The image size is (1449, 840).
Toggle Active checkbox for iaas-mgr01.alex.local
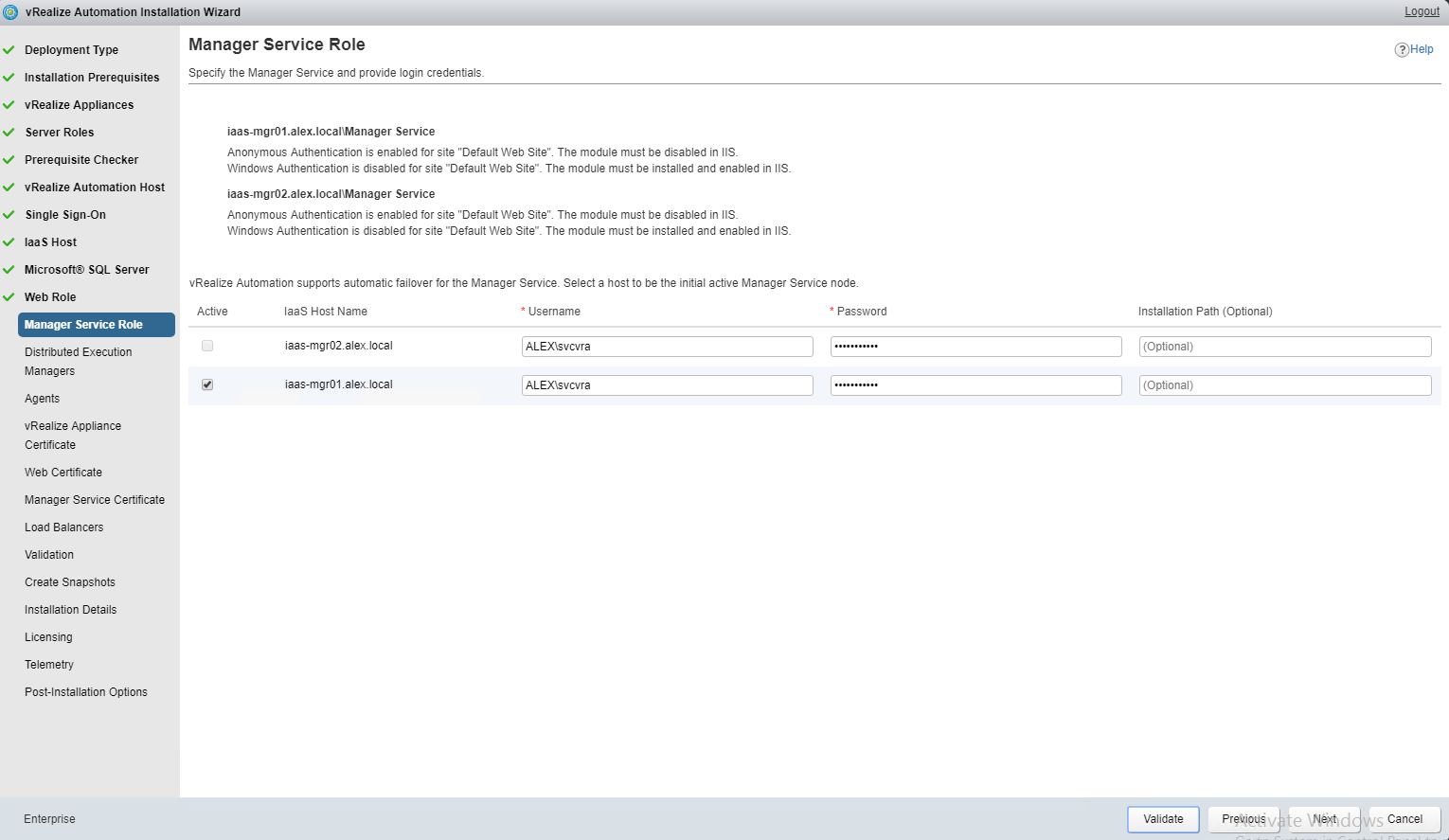click(x=207, y=385)
